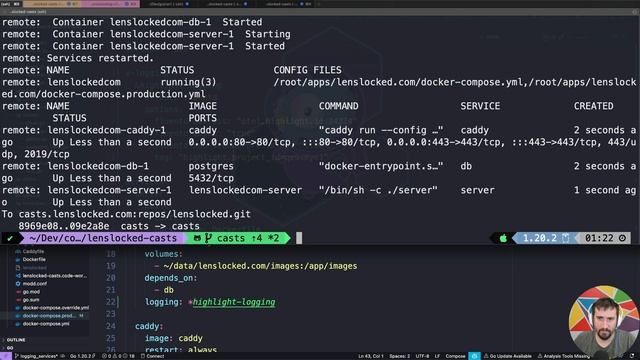This screenshot has width=640, height=360.
Task: Click the blue highlighted status bar icon
Action: (x=474, y=356)
